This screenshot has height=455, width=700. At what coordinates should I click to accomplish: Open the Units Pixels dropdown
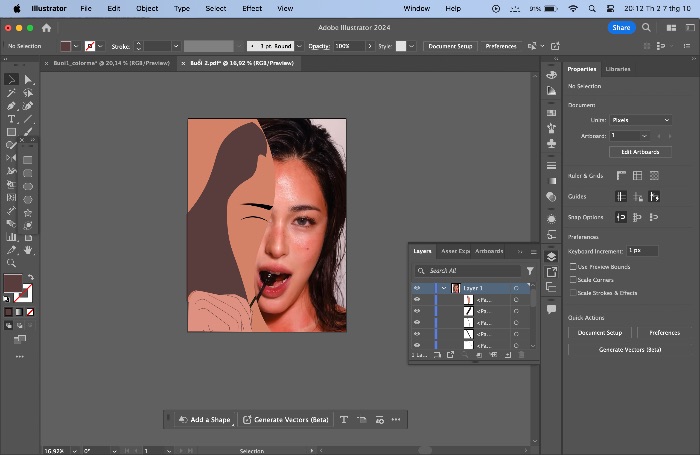pos(641,120)
